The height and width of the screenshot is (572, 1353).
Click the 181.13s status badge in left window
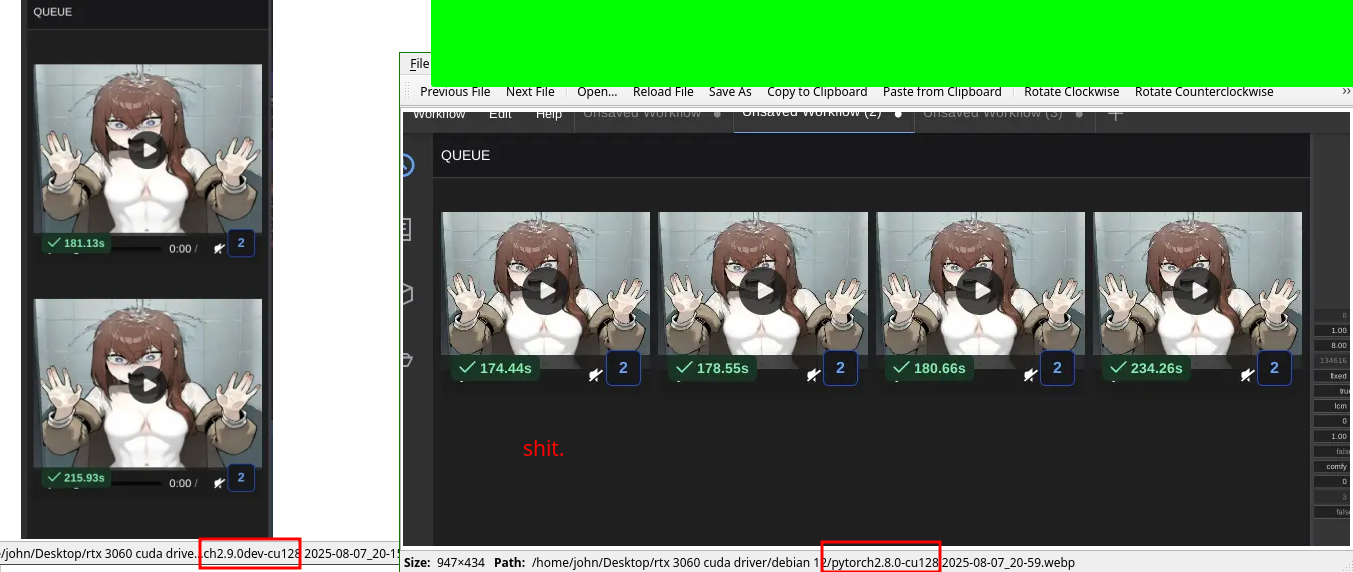click(76, 243)
